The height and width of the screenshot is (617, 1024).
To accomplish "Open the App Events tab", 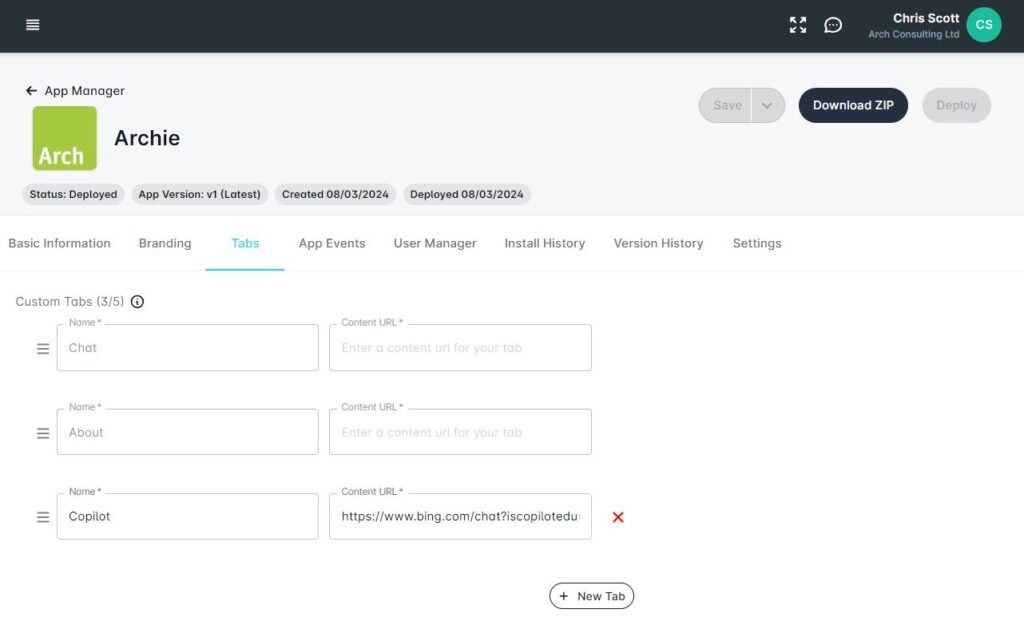I will pyautogui.click(x=332, y=244).
